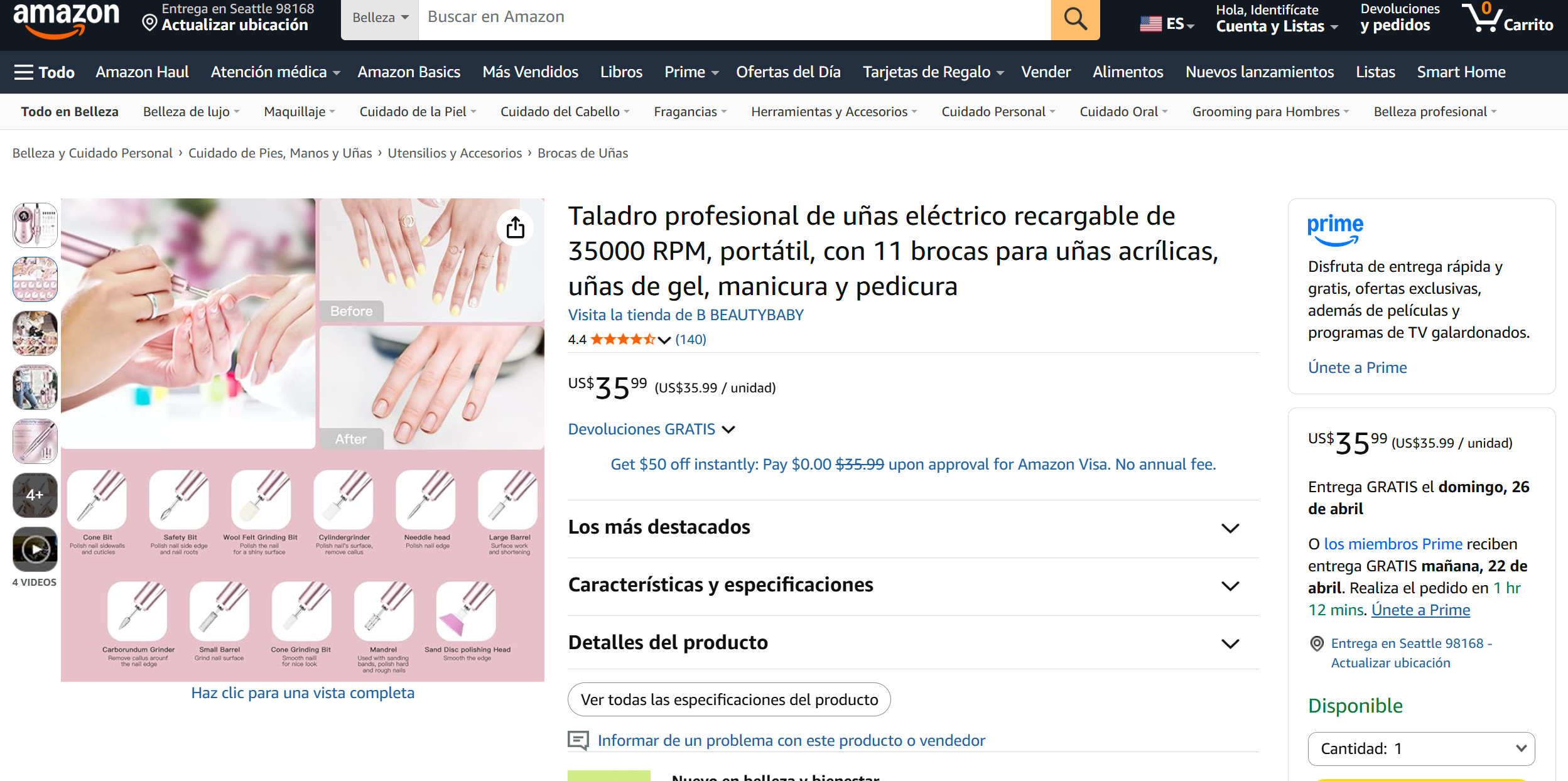Screen dimensions: 1568x781
Task: Open the Cantidad quantity dropdown
Action: [x=1421, y=748]
